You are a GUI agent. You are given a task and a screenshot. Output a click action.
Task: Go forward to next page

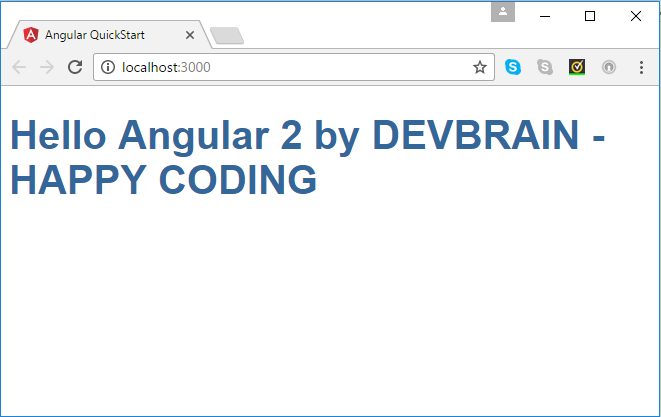[x=47, y=67]
